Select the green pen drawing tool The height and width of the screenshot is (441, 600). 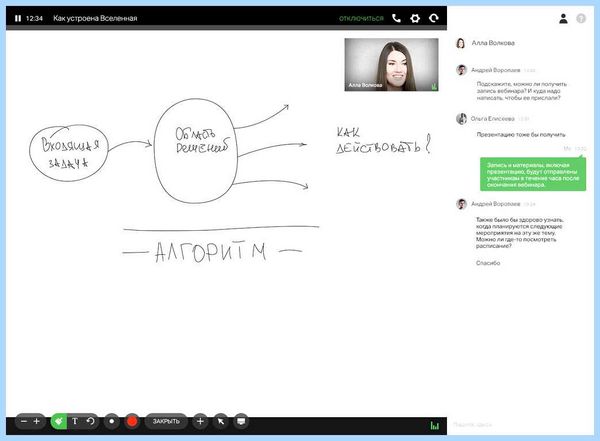click(x=59, y=421)
